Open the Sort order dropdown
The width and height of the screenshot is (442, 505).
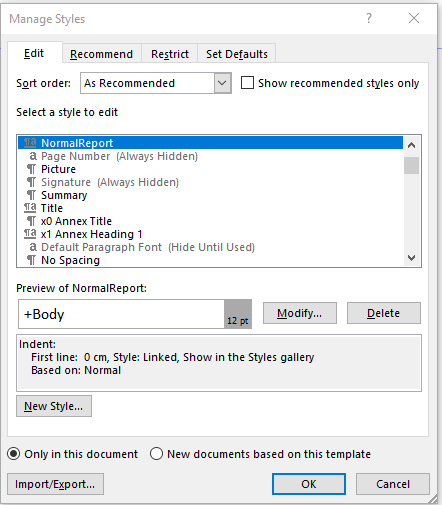point(222,83)
